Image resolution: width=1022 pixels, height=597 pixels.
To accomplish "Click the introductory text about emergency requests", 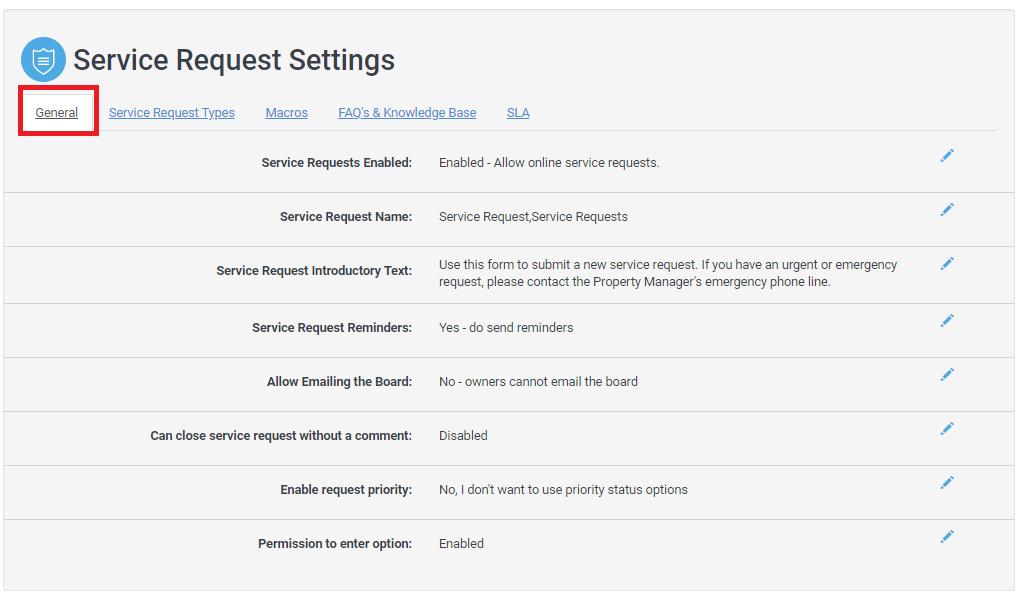I will coord(667,273).
